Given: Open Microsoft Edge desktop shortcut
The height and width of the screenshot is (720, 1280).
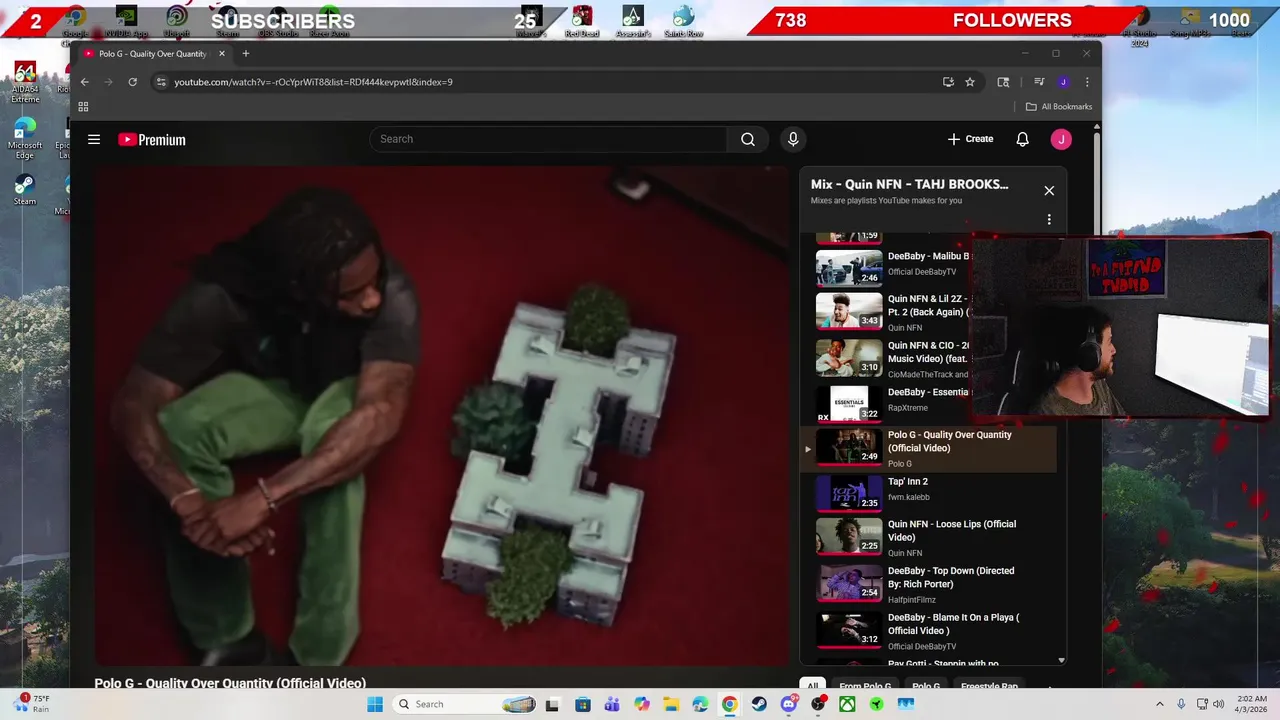Looking at the screenshot, I should pyautogui.click(x=25, y=138).
